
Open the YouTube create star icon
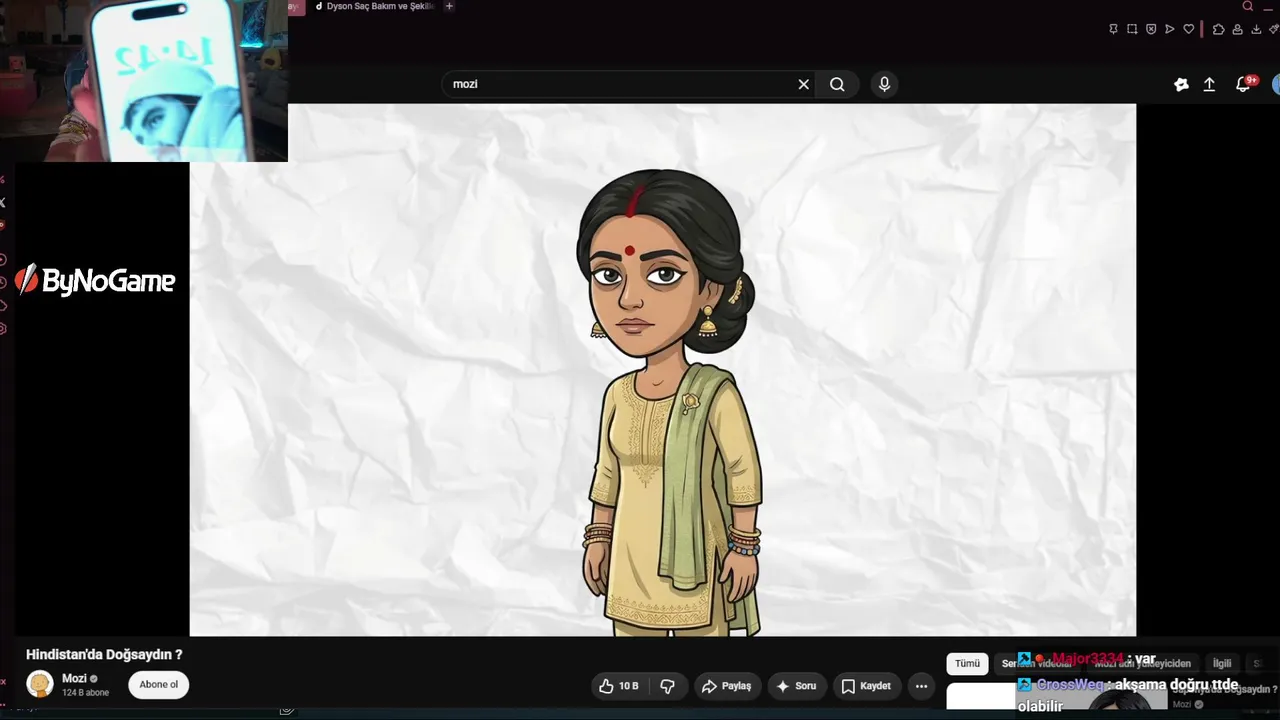(1181, 85)
